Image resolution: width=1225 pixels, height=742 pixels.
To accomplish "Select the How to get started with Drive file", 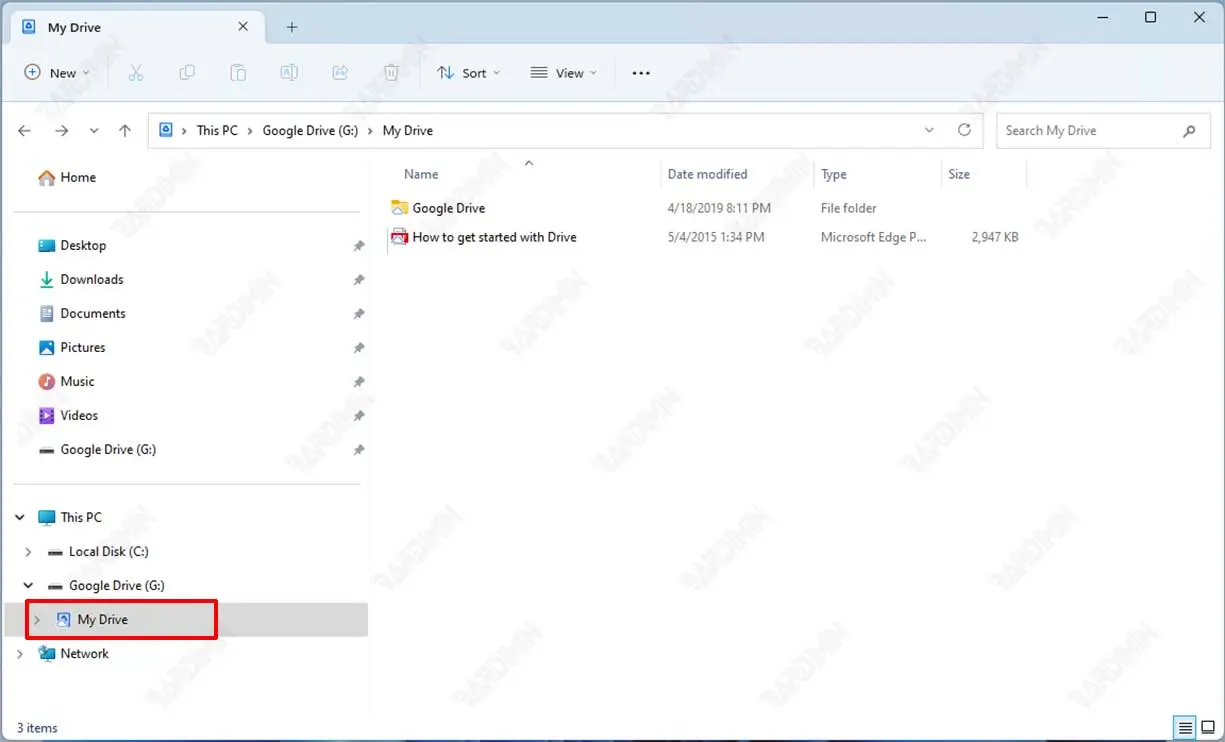I will pyautogui.click(x=494, y=237).
